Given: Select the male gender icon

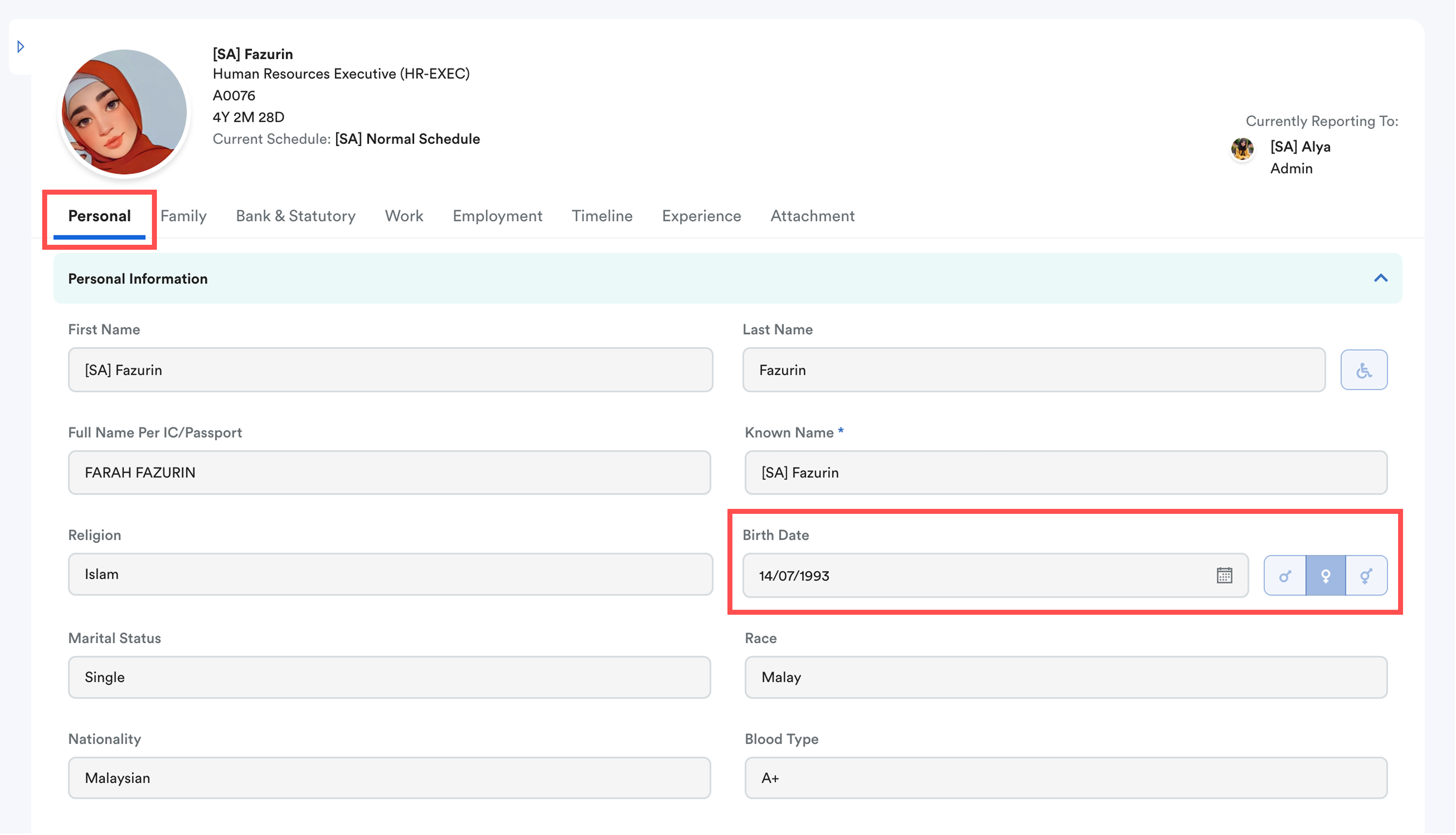Looking at the screenshot, I should 1284,575.
